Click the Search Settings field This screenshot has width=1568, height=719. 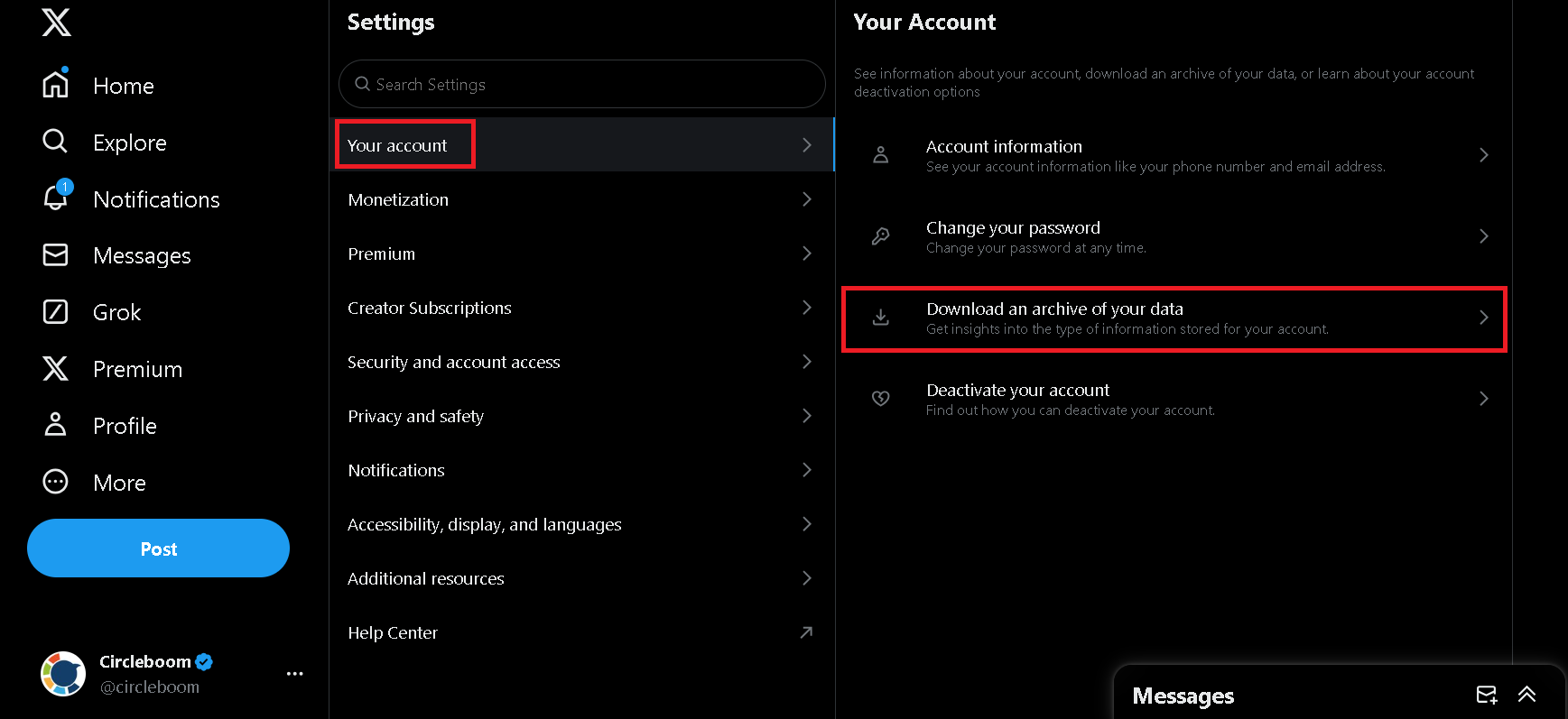point(581,84)
